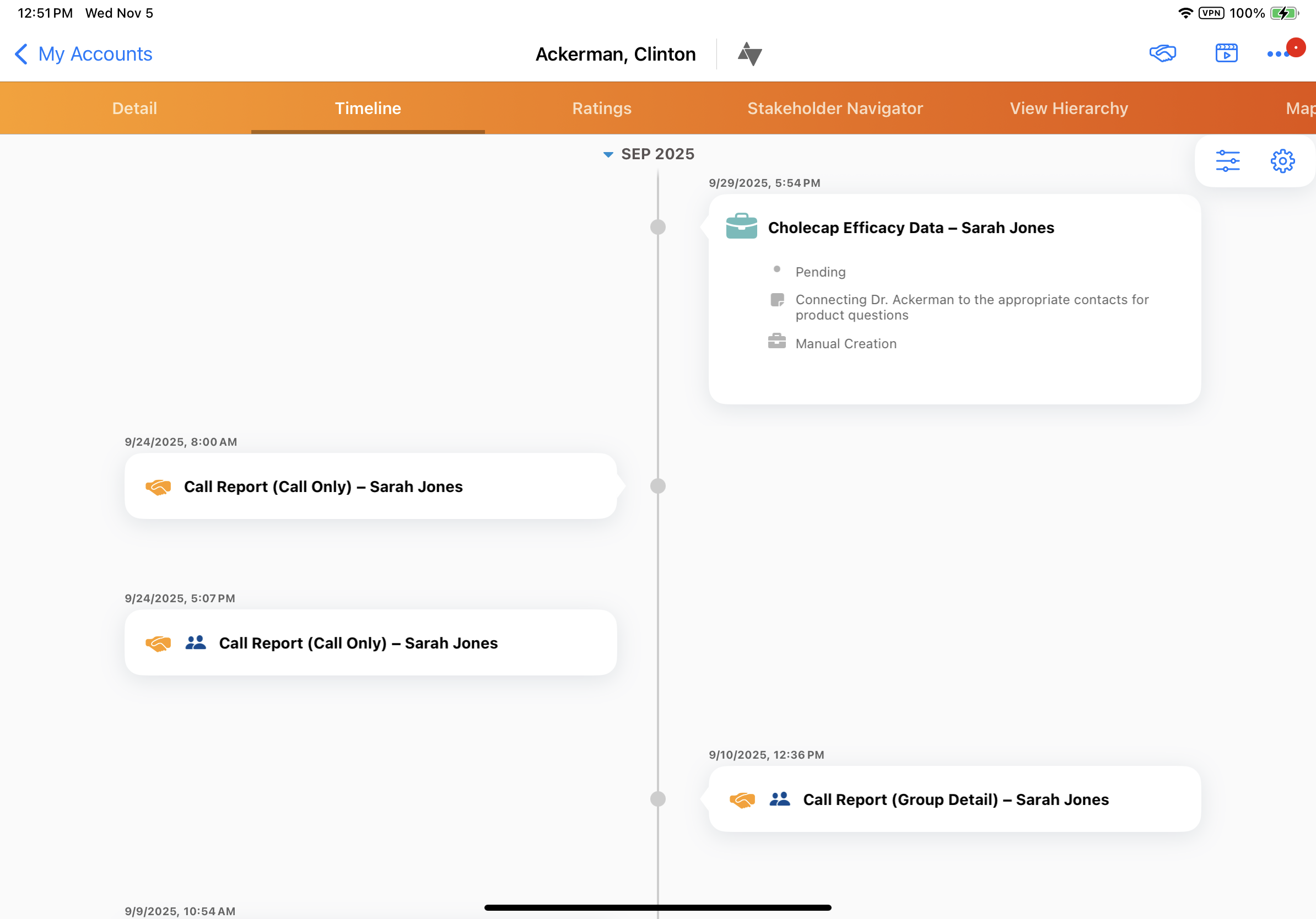Click the handshake icon on 8:00 AM call

pos(158,486)
